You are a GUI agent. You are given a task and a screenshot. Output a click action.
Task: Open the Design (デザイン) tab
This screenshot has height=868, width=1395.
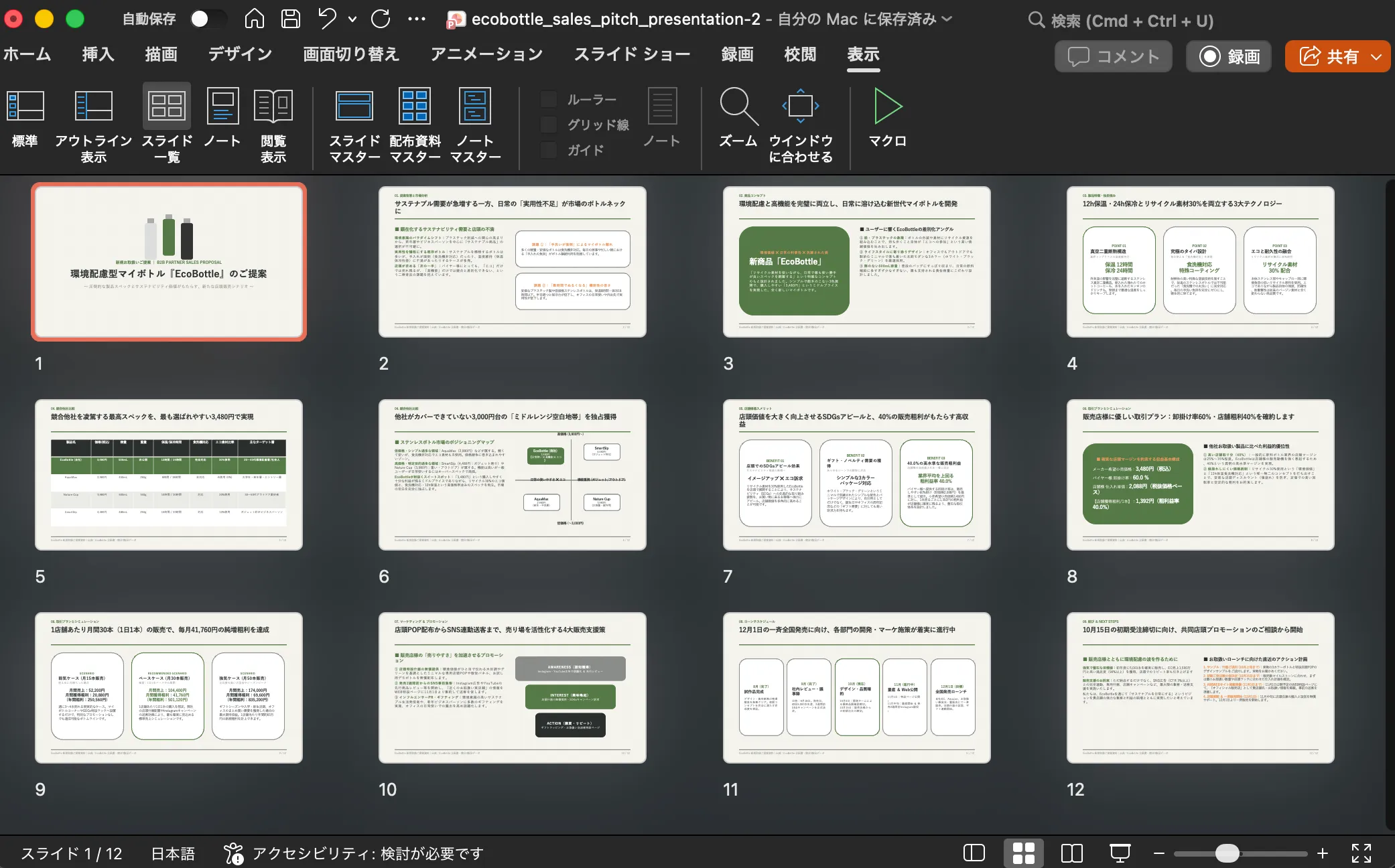tap(240, 54)
